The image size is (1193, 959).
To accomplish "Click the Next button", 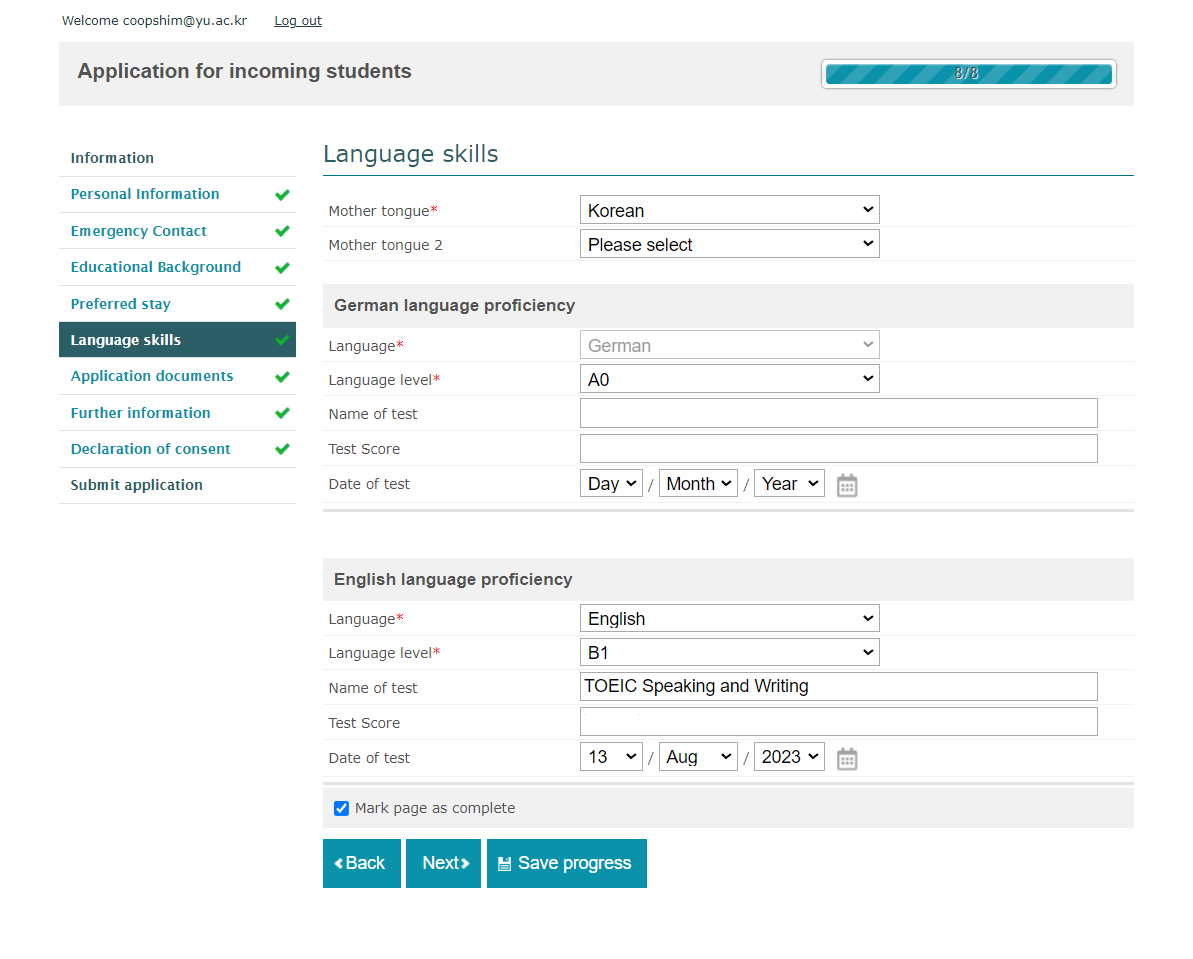I will click(x=444, y=863).
